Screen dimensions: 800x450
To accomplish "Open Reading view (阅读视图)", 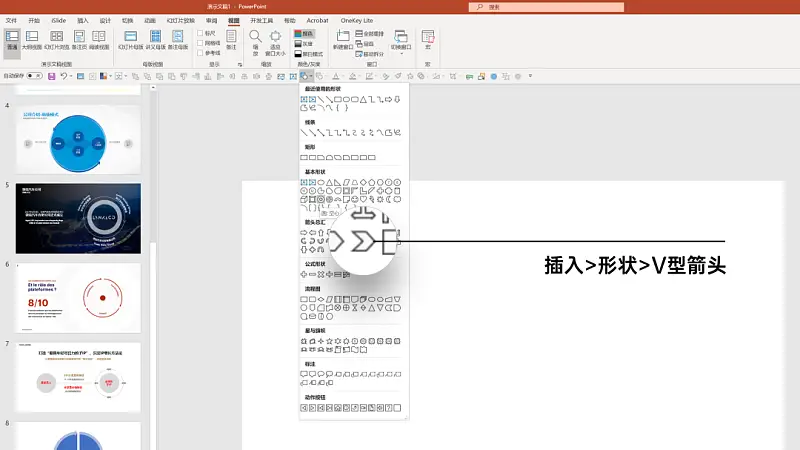I will click(x=99, y=40).
